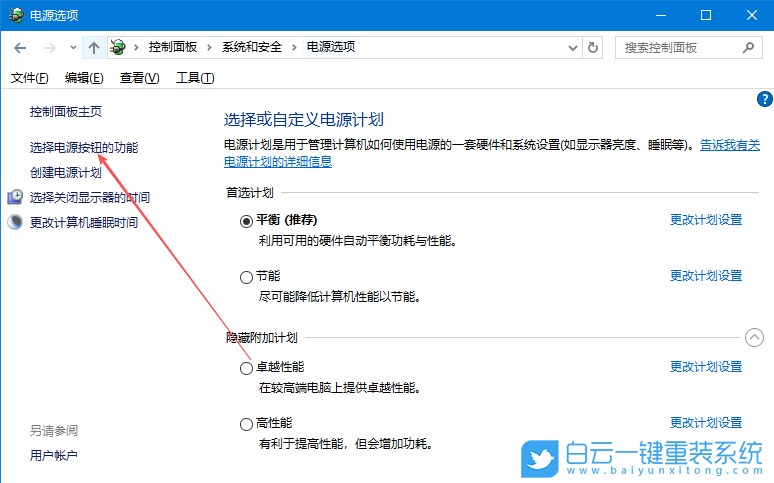Open the 文件(F) menu
The width and height of the screenshot is (774, 483).
(30, 78)
